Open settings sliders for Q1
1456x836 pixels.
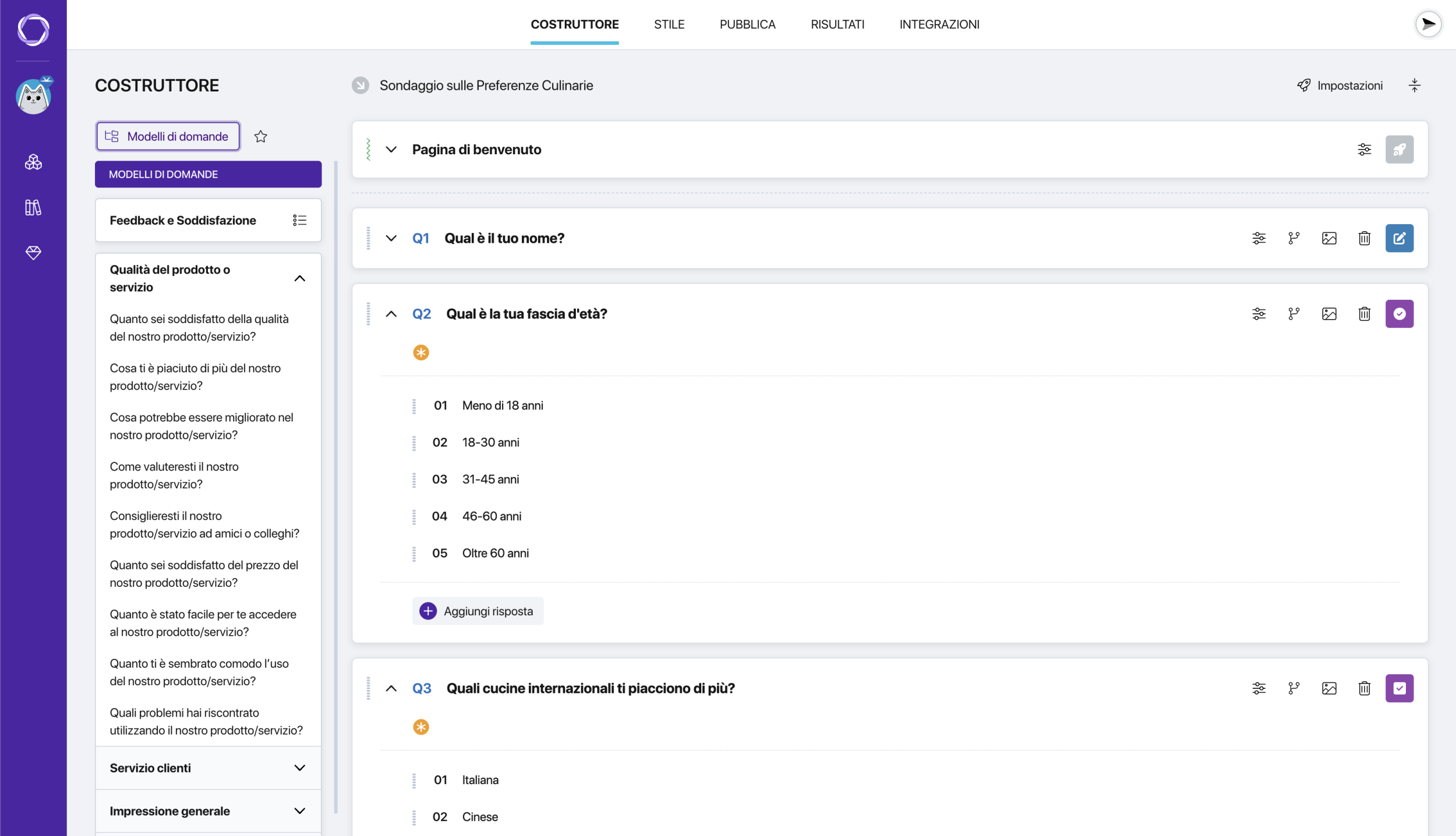click(1259, 238)
